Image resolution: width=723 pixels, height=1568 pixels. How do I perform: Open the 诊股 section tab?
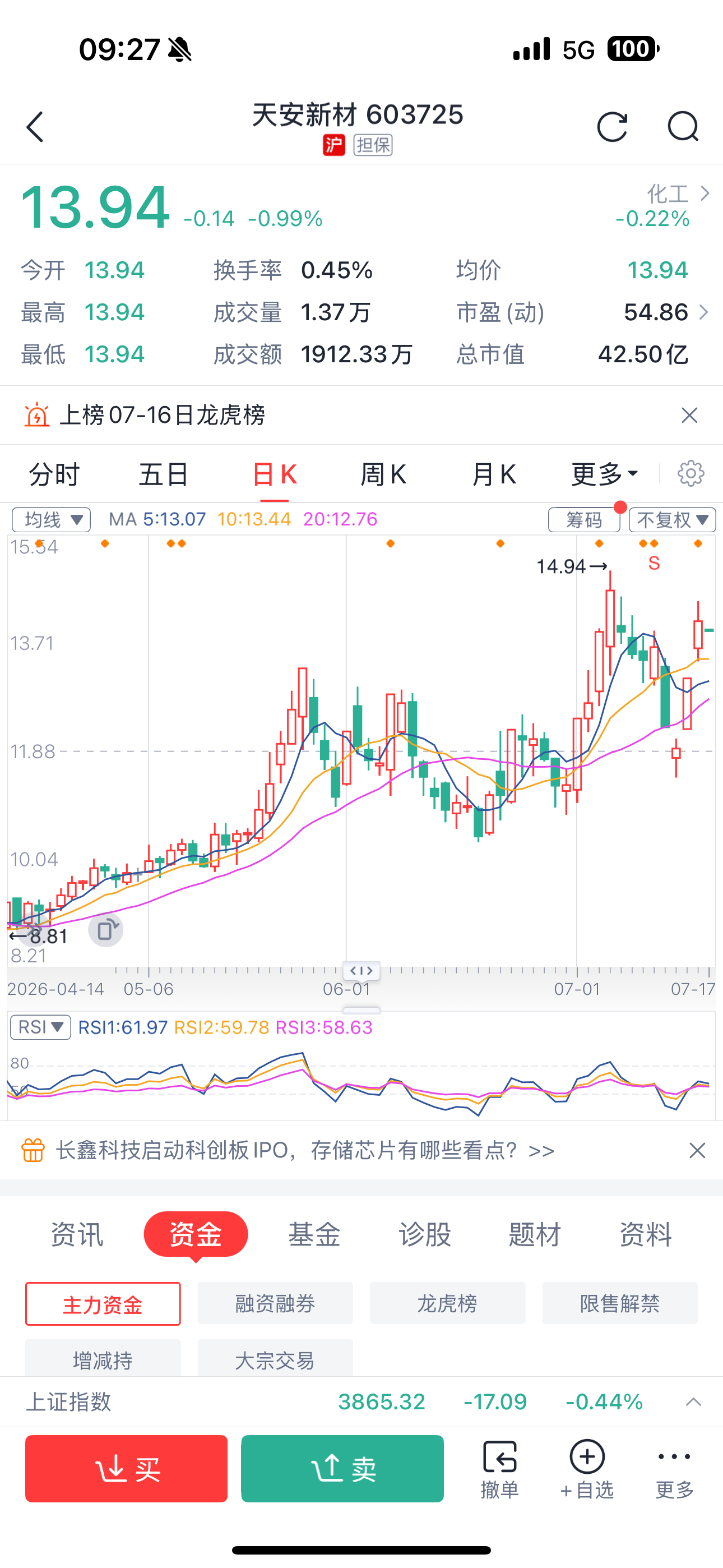425,1234
